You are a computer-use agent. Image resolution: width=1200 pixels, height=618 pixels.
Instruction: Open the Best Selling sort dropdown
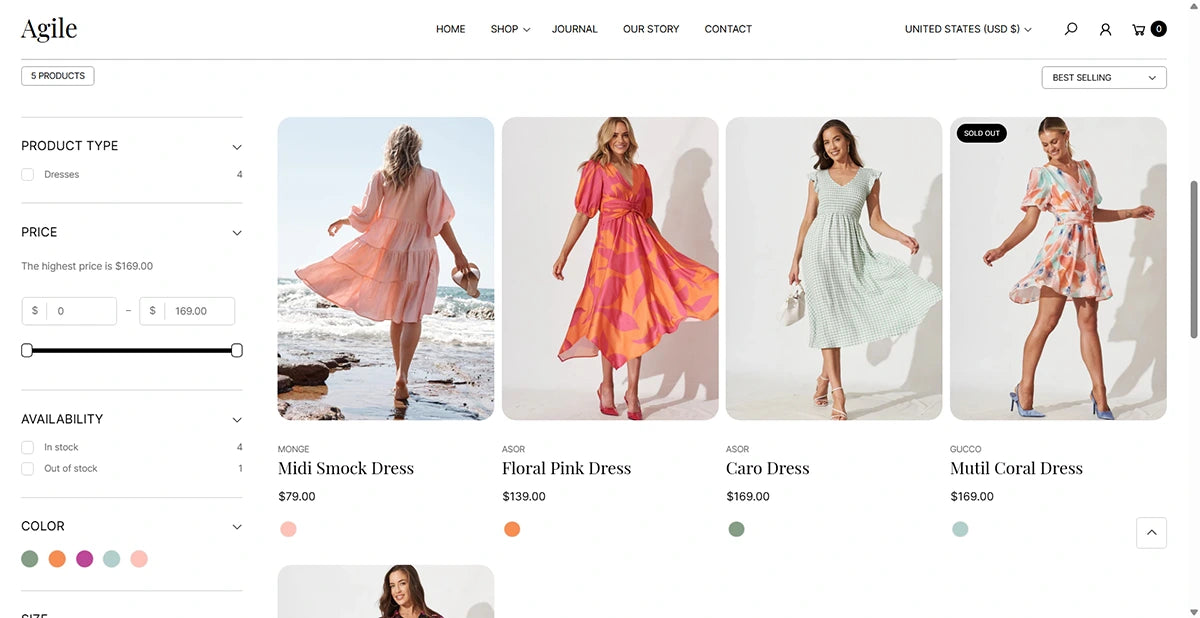coord(1104,77)
